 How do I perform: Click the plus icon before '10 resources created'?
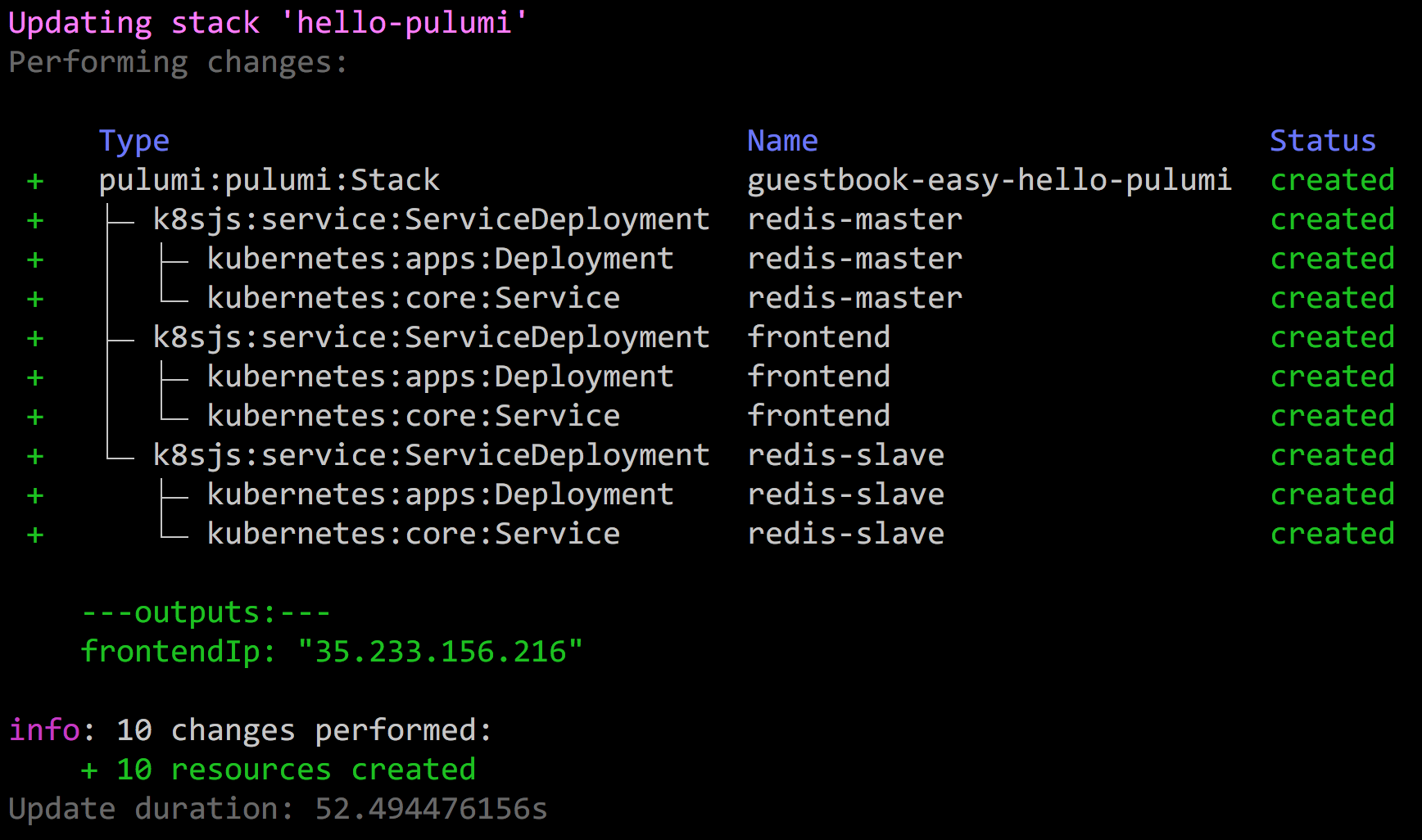(89, 771)
